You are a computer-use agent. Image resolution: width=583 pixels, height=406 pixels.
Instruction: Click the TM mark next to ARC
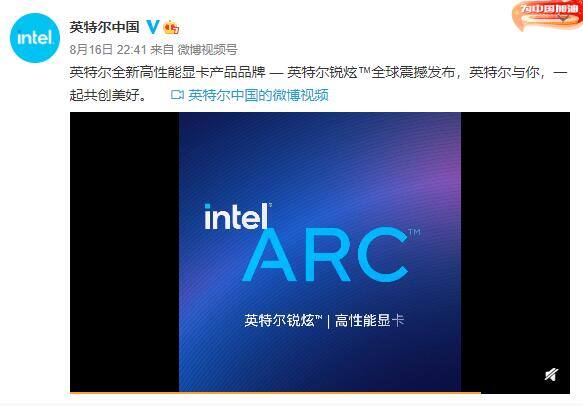[x=414, y=232]
